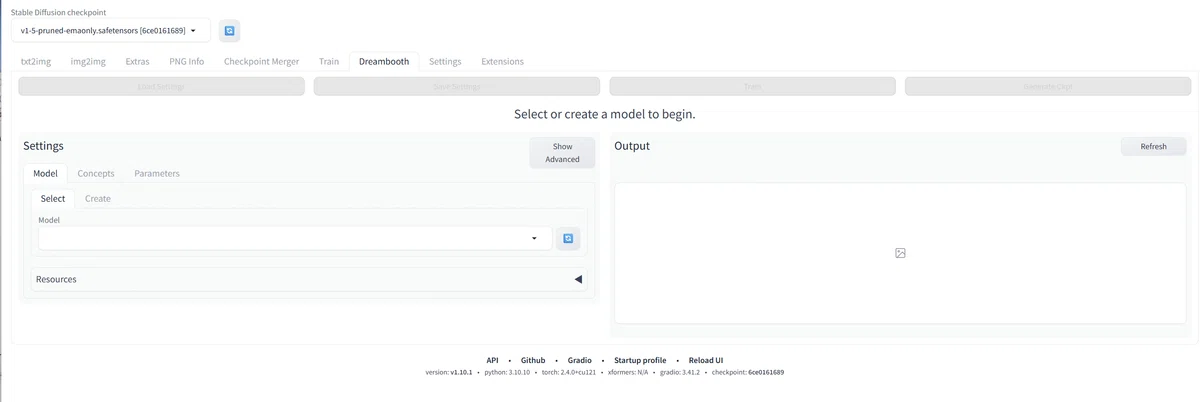Select the Dreambooth tab
Screen dimensions: 1200x402
click(384, 61)
